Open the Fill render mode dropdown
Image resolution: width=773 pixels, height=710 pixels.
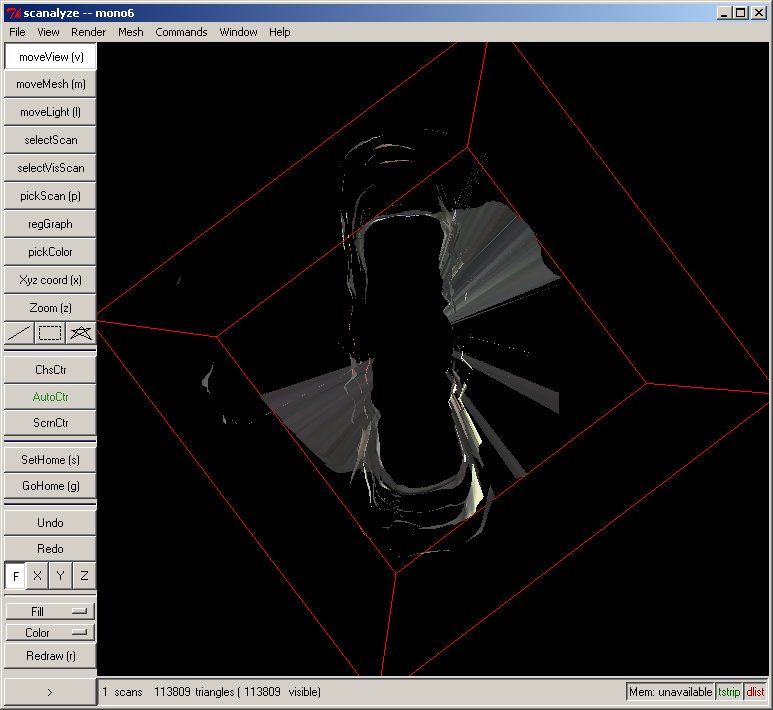pos(50,610)
